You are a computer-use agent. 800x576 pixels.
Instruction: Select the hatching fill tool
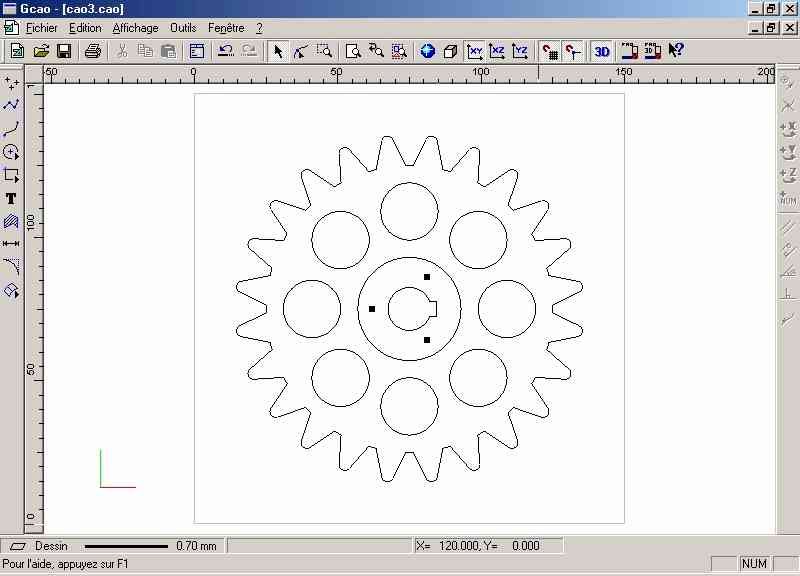click(x=11, y=221)
